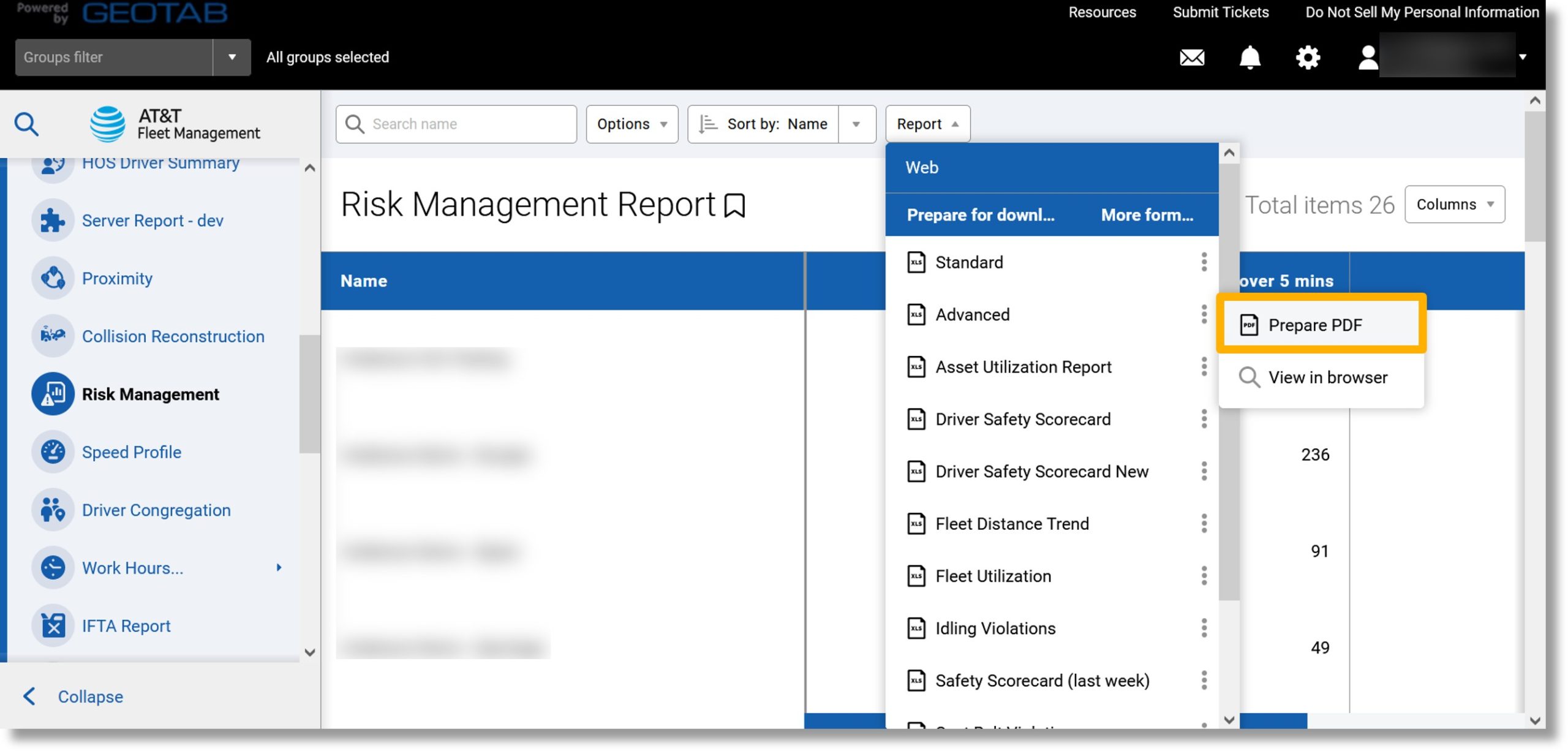Click the Search name input field
The height and width of the screenshot is (751, 1568).
(x=457, y=123)
